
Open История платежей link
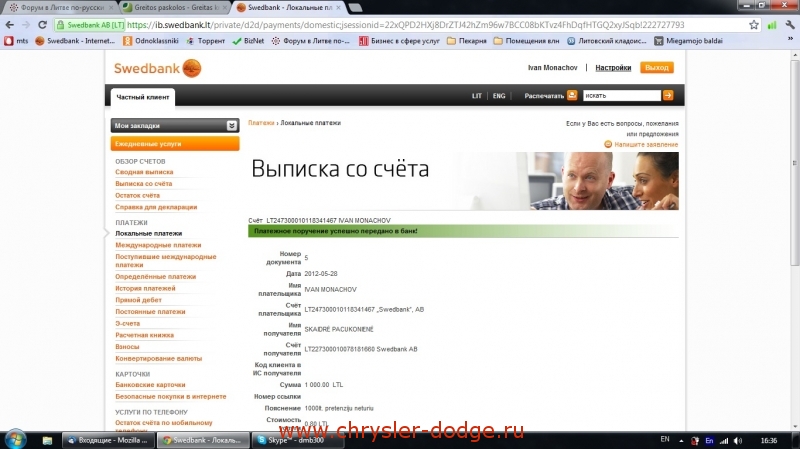[145, 288]
